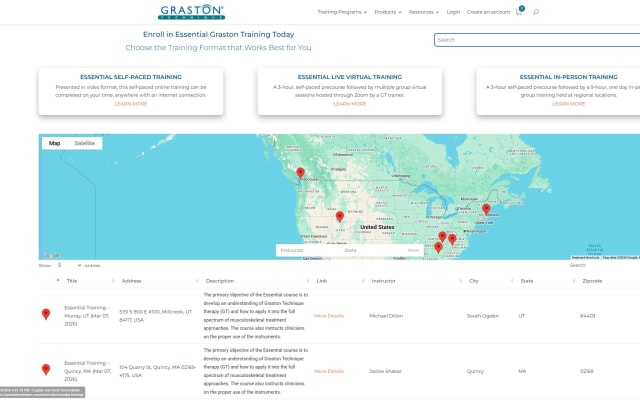Sort table by State column
This screenshot has height=400, width=640.
click(527, 281)
